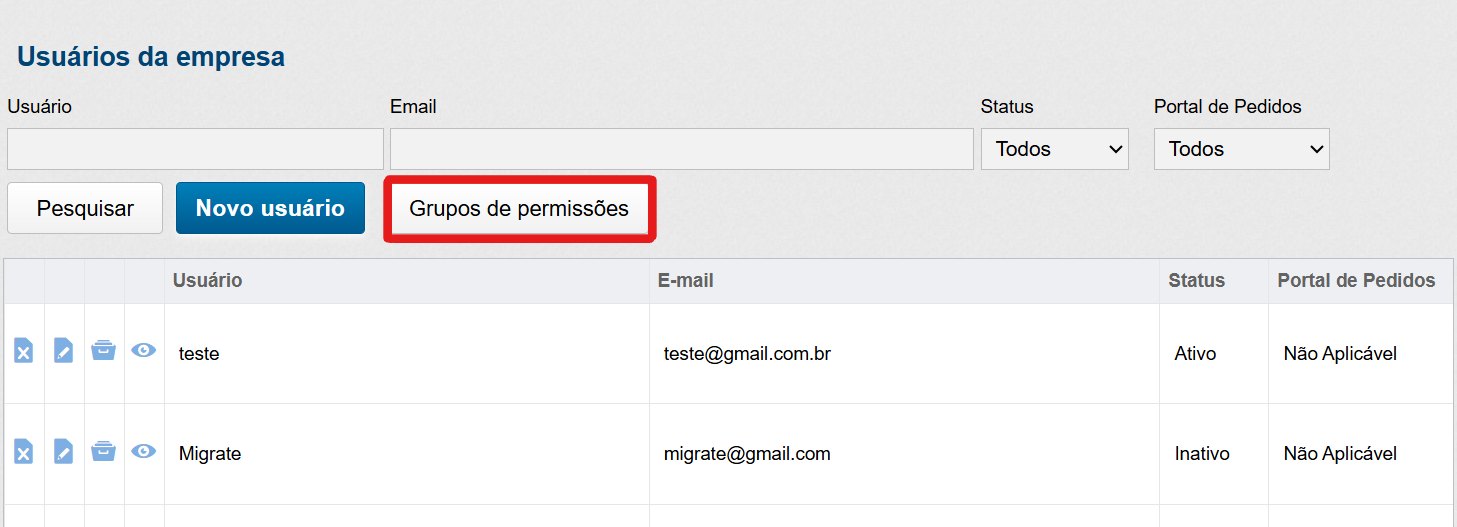Edit the teste user record

(63, 351)
